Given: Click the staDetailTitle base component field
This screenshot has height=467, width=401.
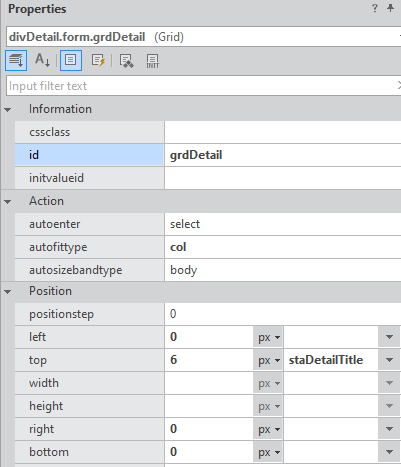Looking at the screenshot, I should click(x=331, y=360).
